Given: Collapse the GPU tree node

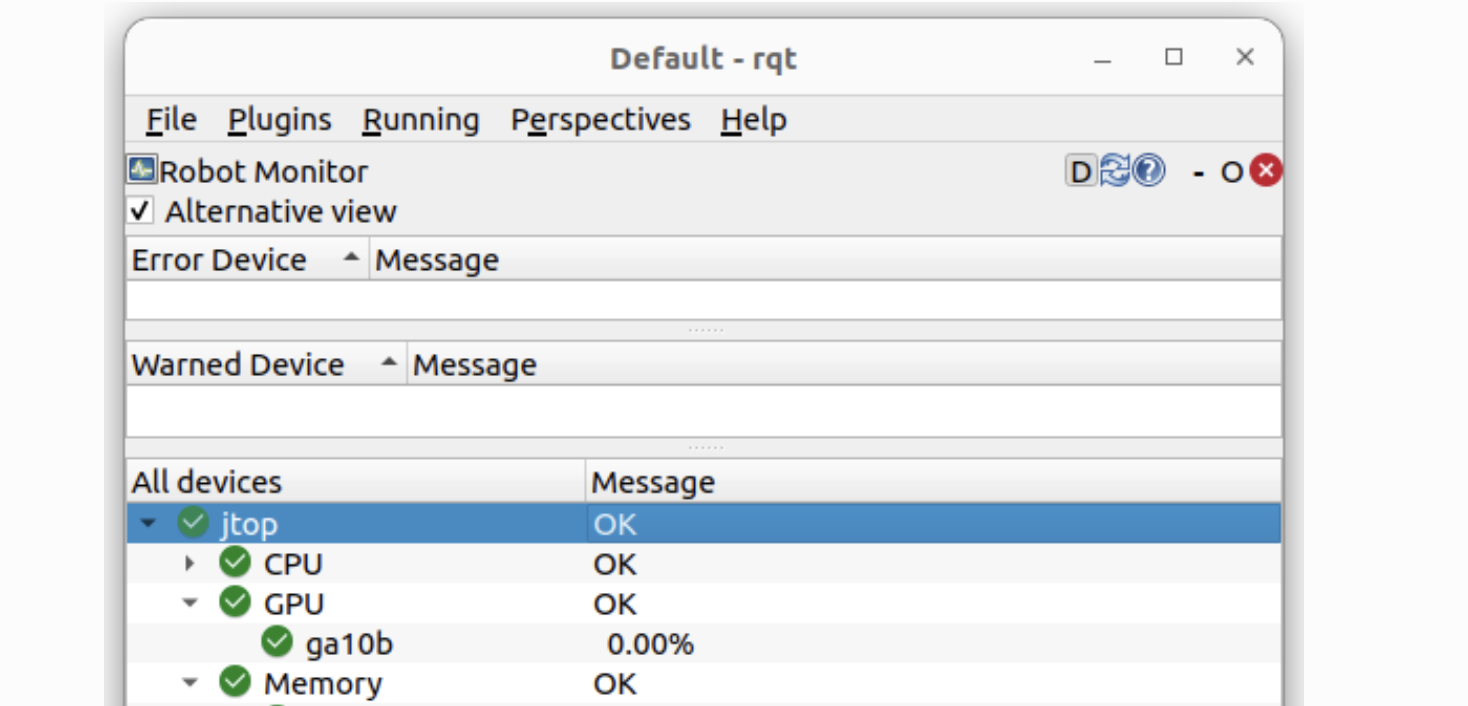Looking at the screenshot, I should click(190, 604).
